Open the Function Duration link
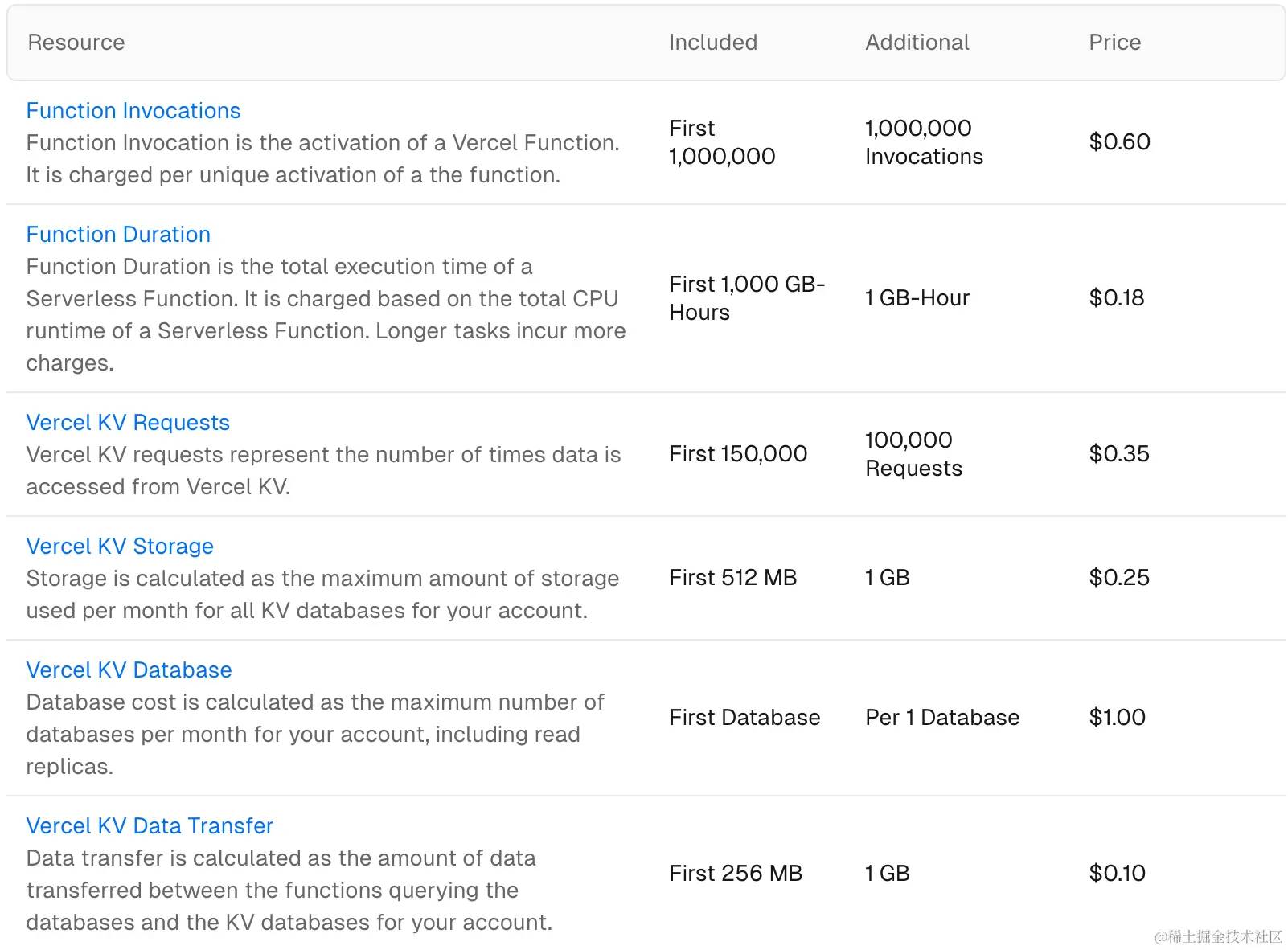 point(118,235)
